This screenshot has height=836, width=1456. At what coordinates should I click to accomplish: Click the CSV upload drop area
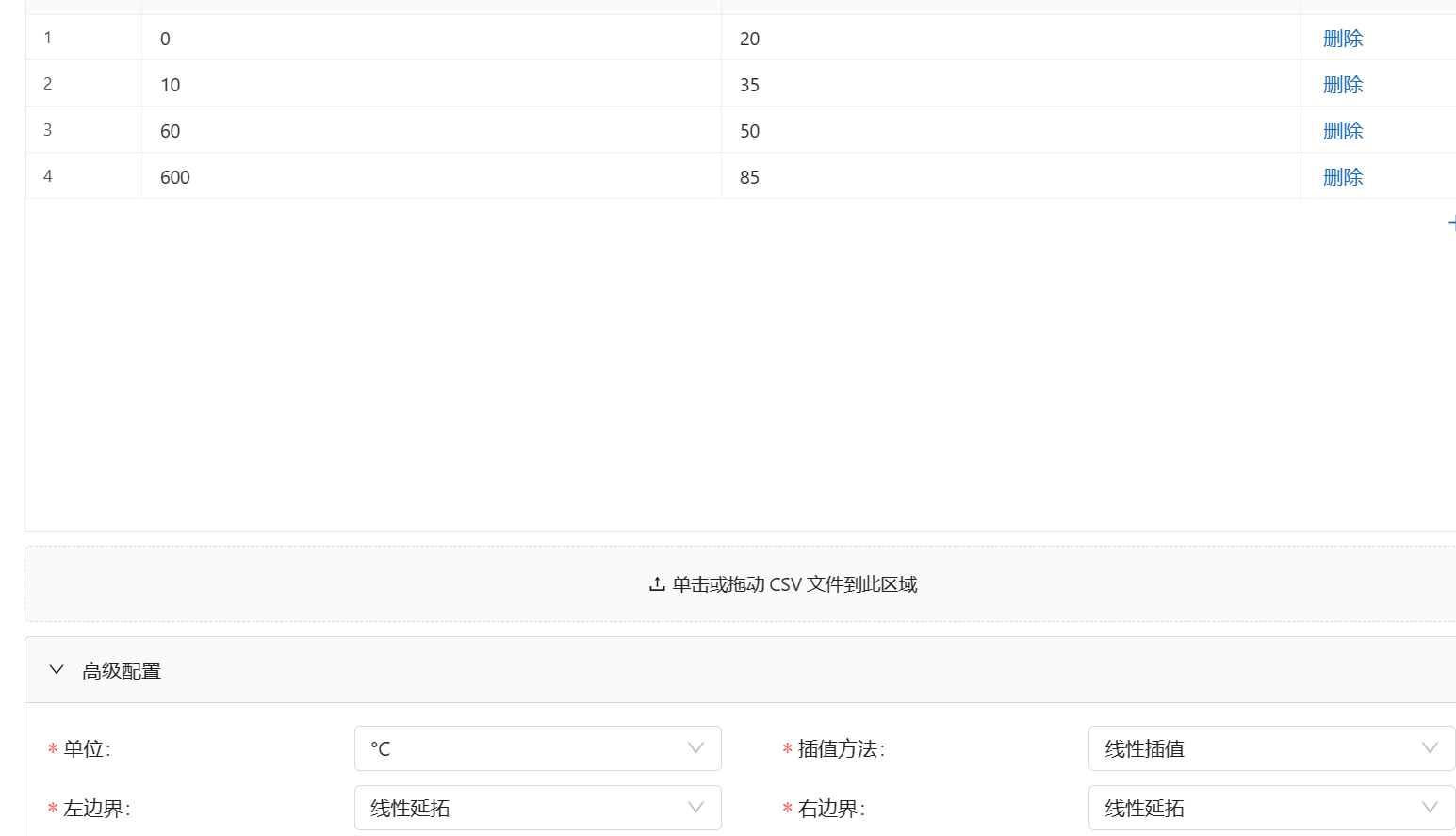tap(741, 584)
